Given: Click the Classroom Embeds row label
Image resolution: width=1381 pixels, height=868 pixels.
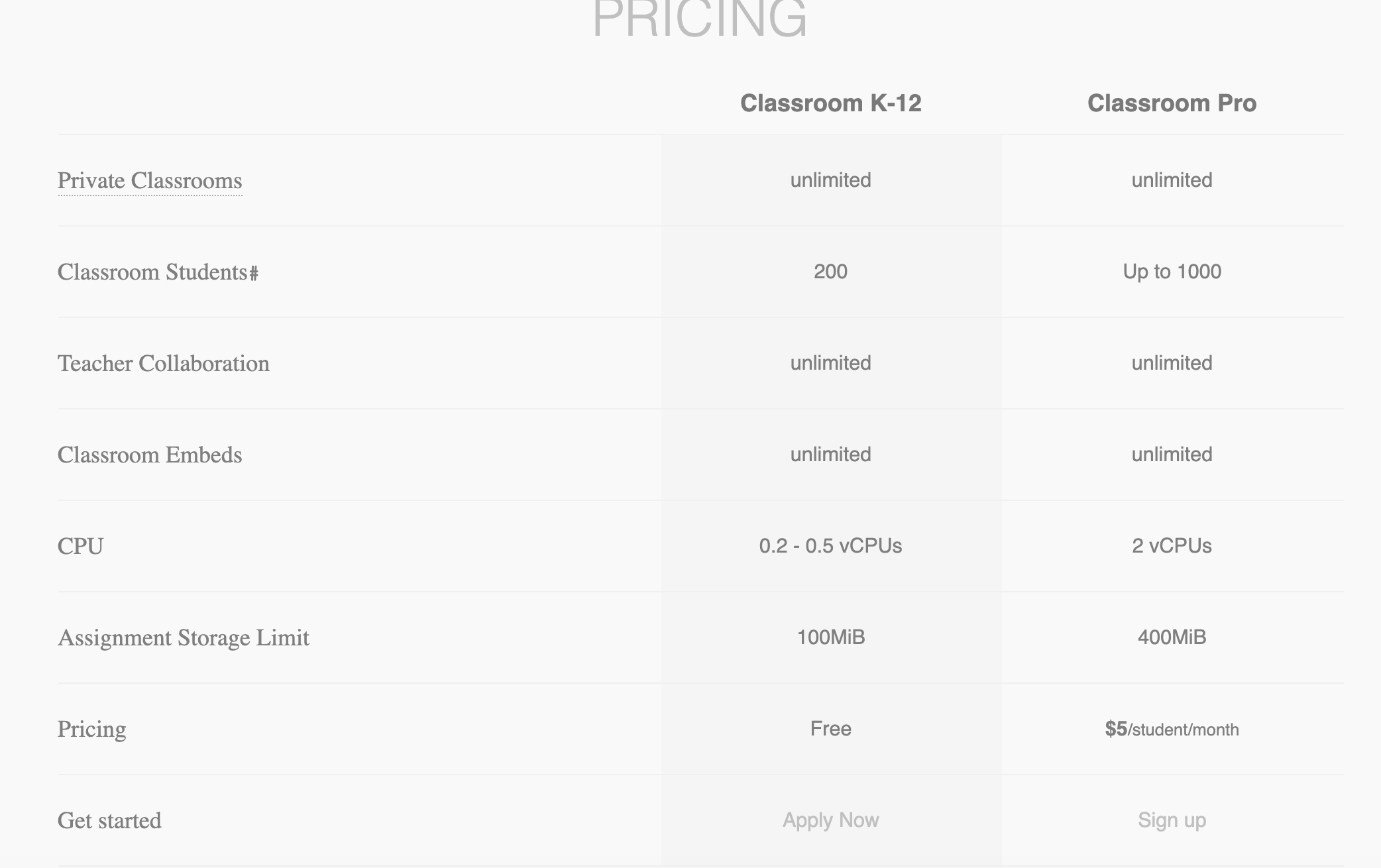Looking at the screenshot, I should click(x=150, y=455).
